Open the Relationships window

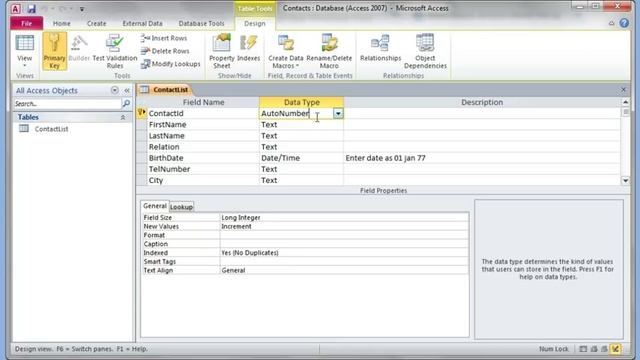tap(380, 49)
